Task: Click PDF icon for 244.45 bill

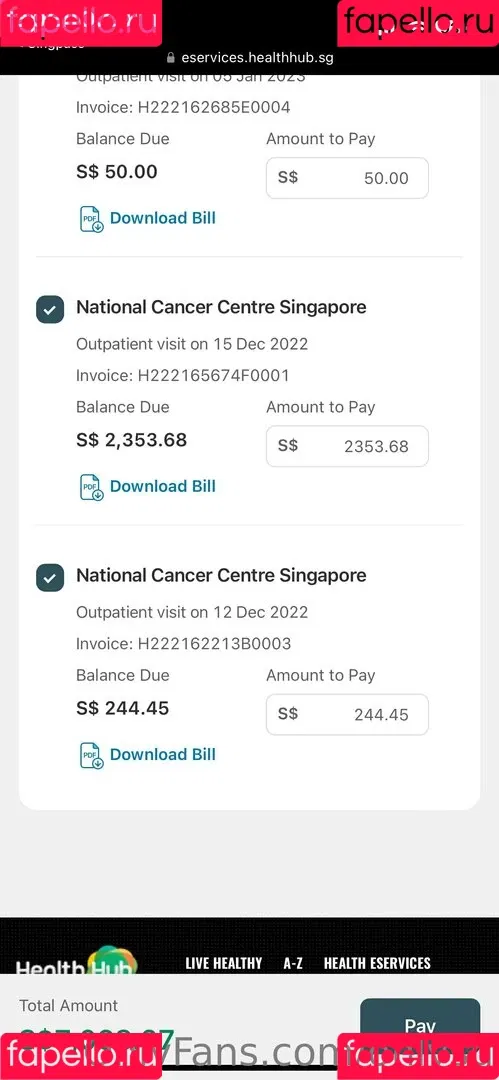Action: pyautogui.click(x=92, y=756)
